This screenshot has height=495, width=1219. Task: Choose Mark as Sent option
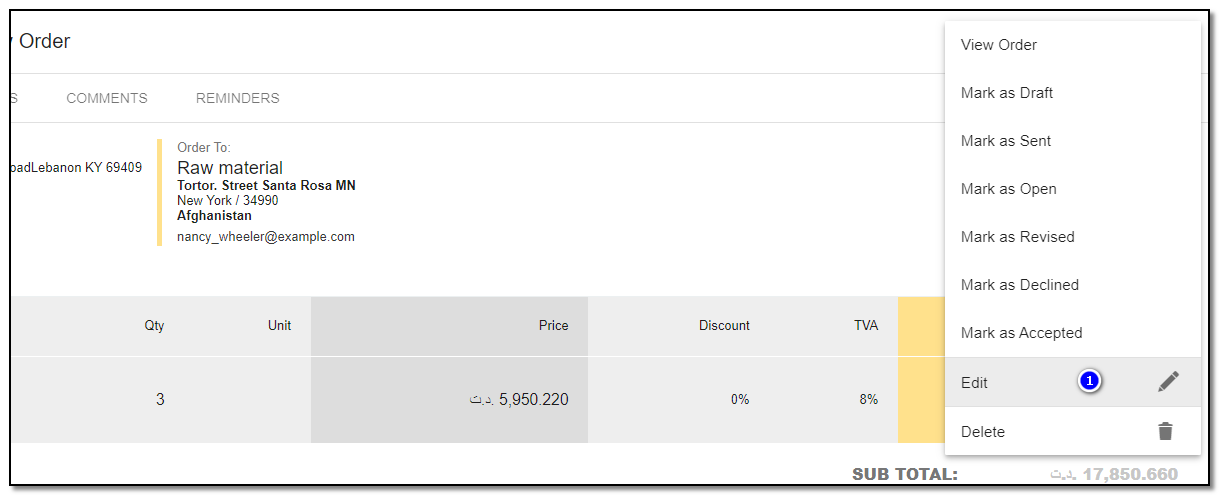(x=1005, y=141)
